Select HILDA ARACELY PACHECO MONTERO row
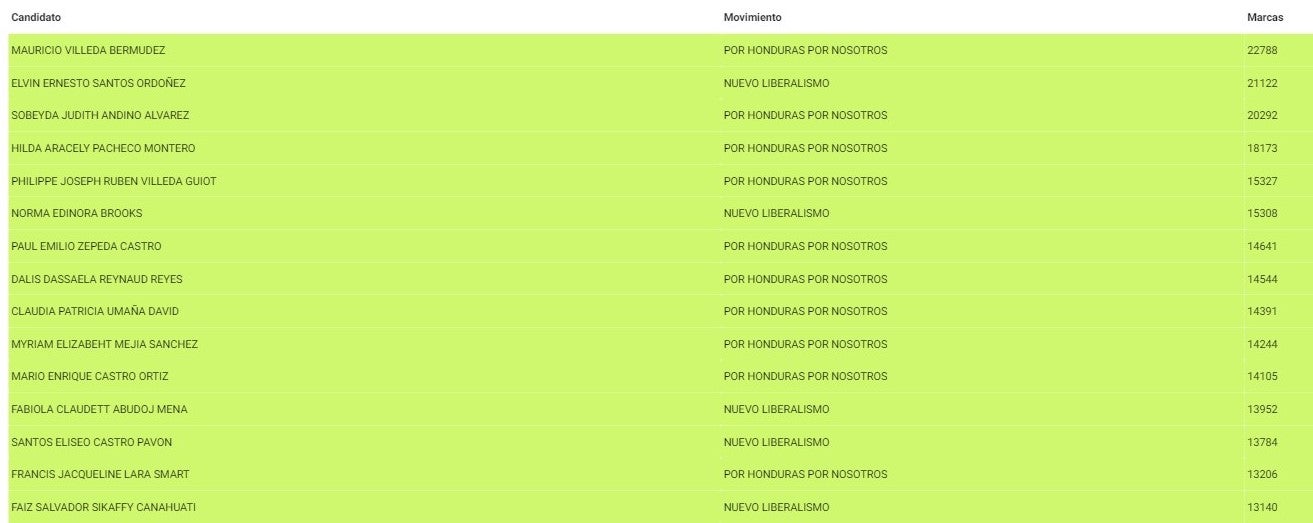The width and height of the screenshot is (1313, 523). point(103,148)
